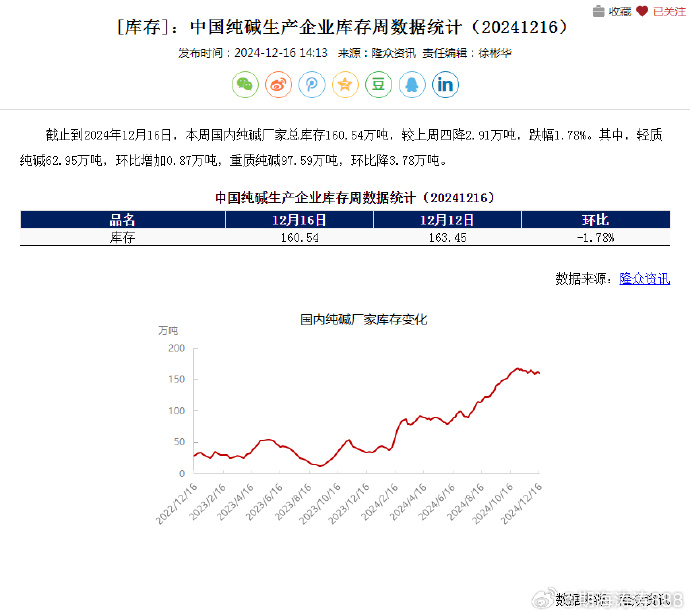Share the article via WeChat icon

[x=245, y=84]
